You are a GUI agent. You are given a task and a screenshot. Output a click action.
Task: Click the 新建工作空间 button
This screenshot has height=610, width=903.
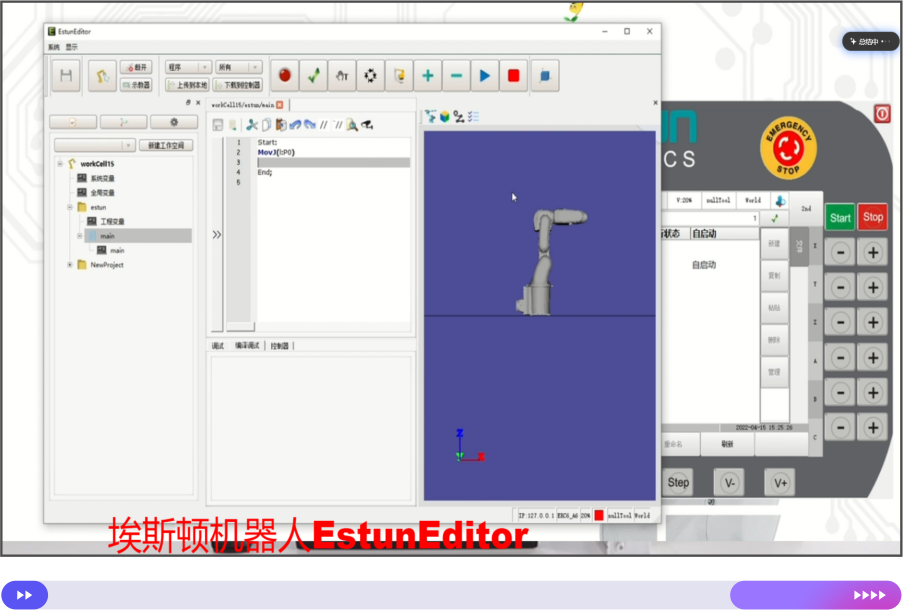click(x=167, y=145)
